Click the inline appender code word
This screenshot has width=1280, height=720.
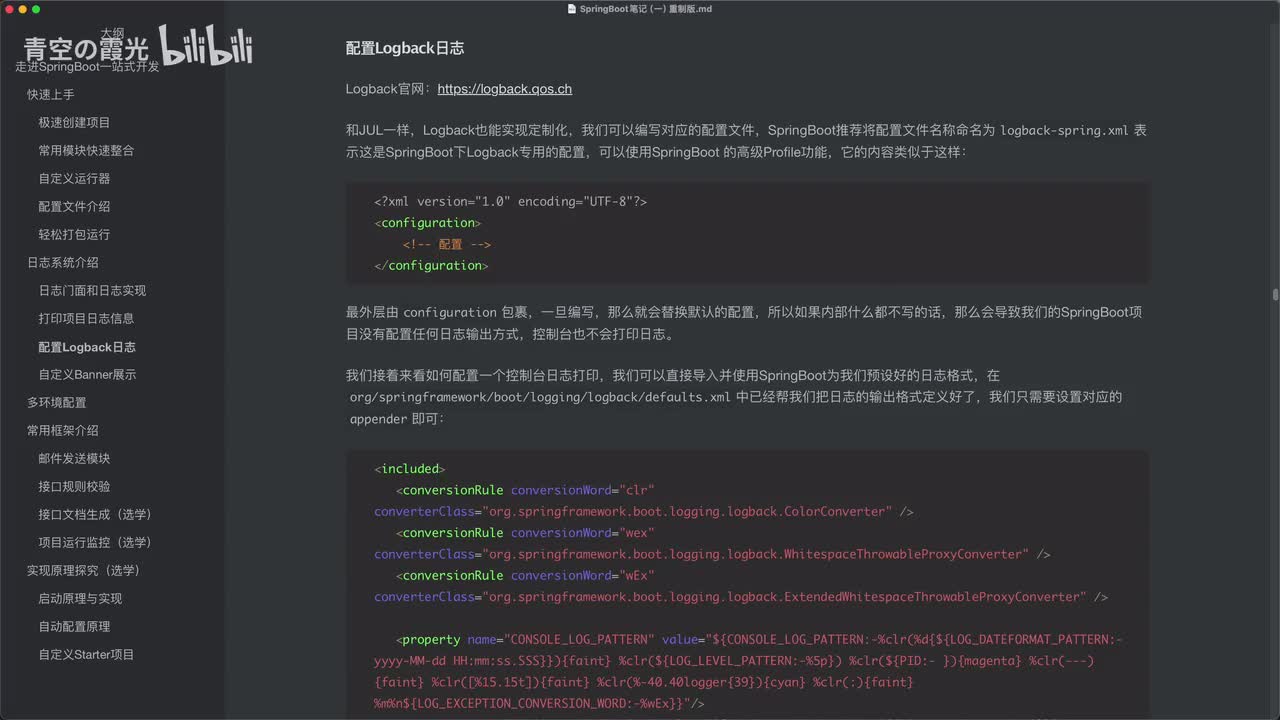click(x=379, y=419)
